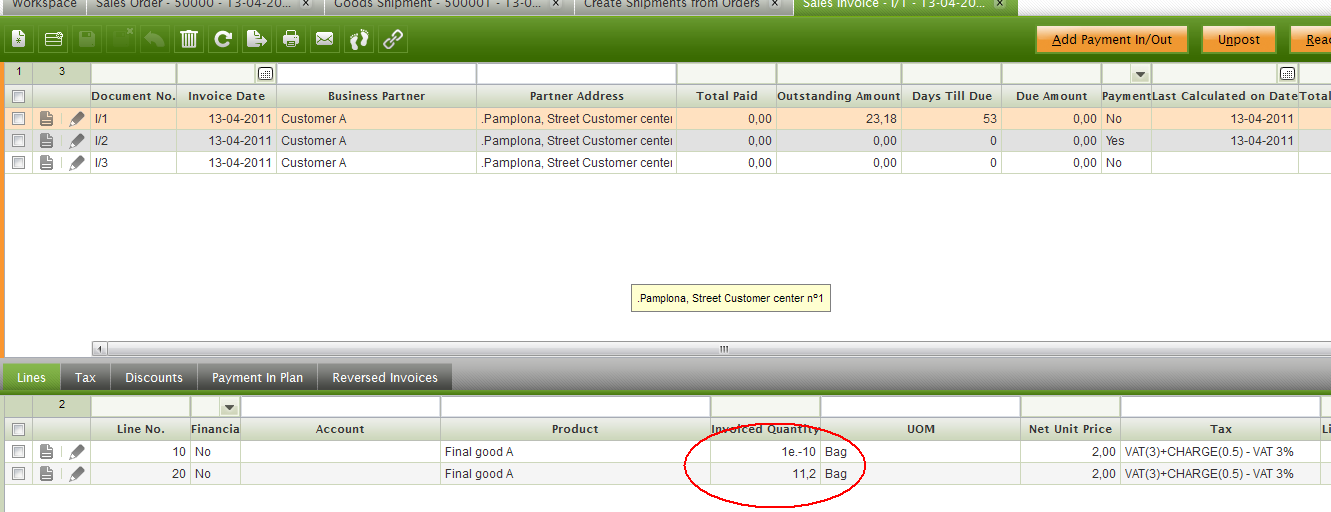Edit line 20 with pencil icon
The height and width of the screenshot is (512, 1331).
(x=77, y=474)
